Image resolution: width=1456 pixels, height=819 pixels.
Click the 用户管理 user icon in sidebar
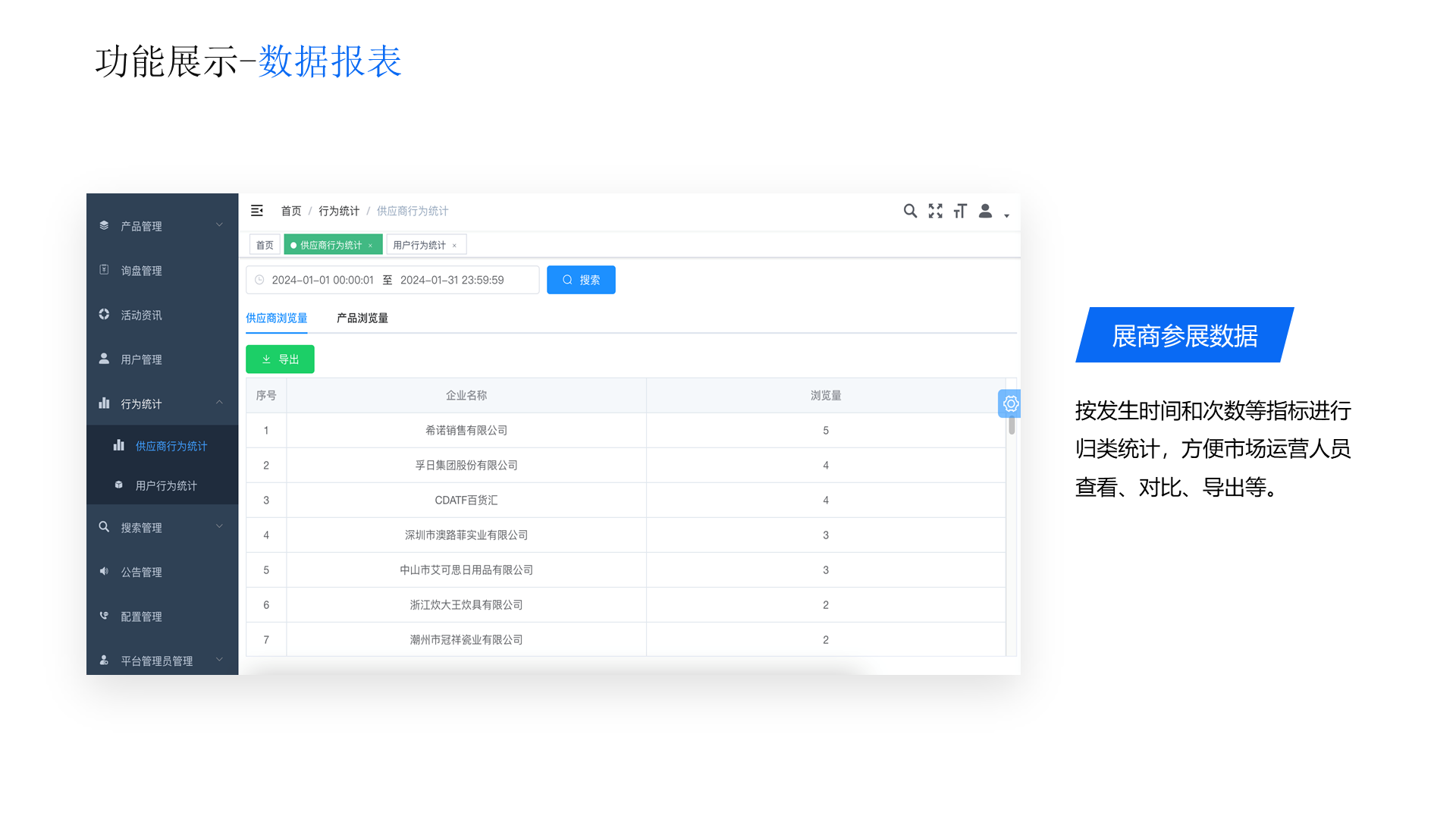pos(104,359)
